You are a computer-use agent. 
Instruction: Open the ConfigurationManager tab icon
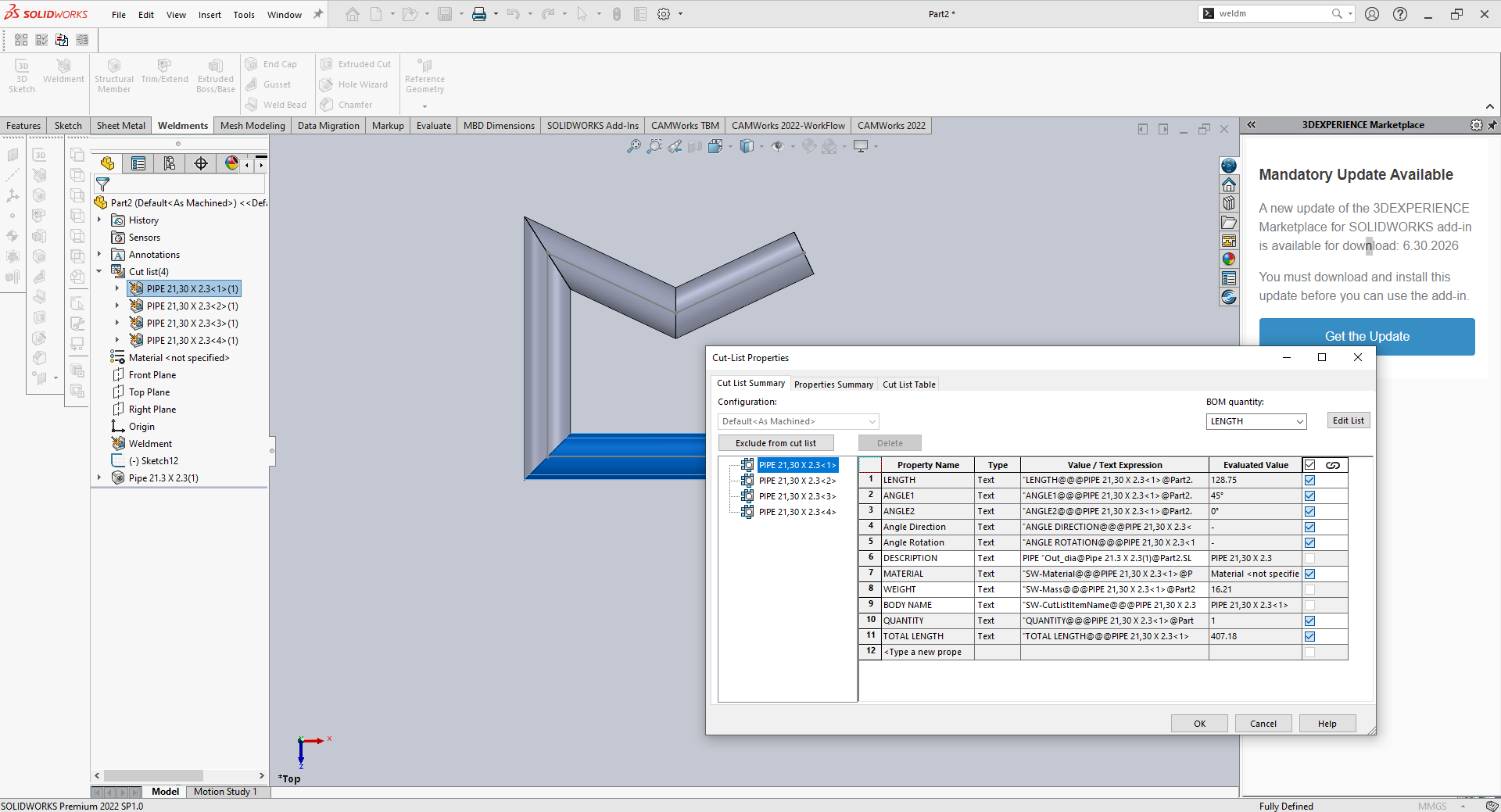[x=170, y=163]
